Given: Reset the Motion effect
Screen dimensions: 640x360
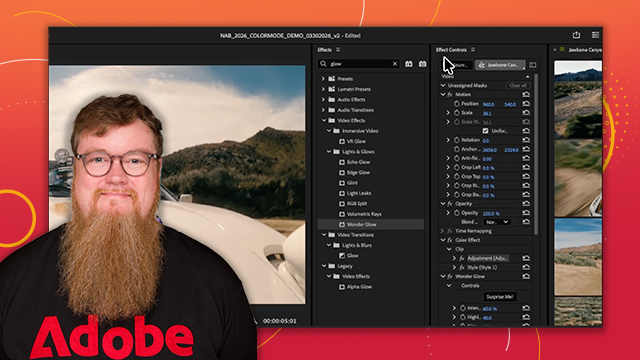Looking at the screenshot, I should click(x=526, y=94).
